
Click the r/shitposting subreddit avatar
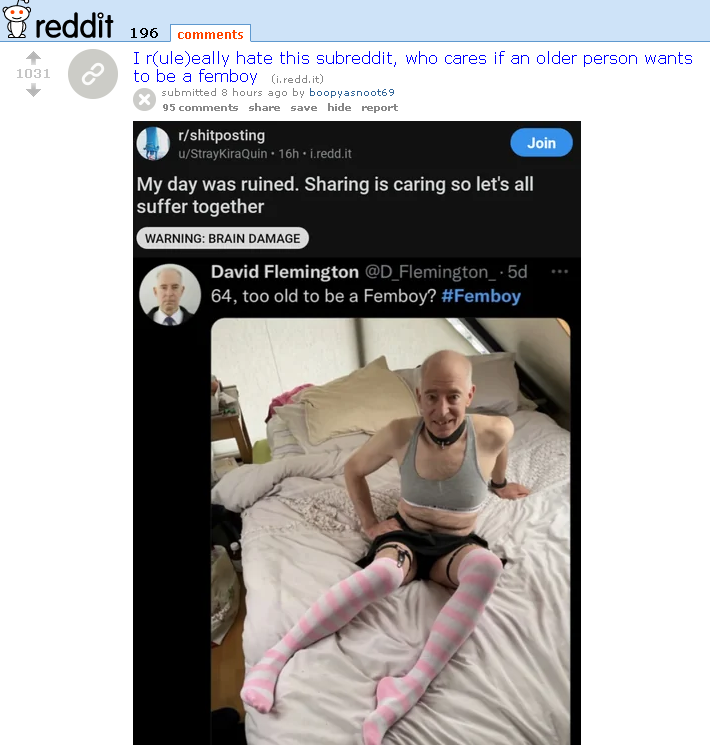pos(153,143)
